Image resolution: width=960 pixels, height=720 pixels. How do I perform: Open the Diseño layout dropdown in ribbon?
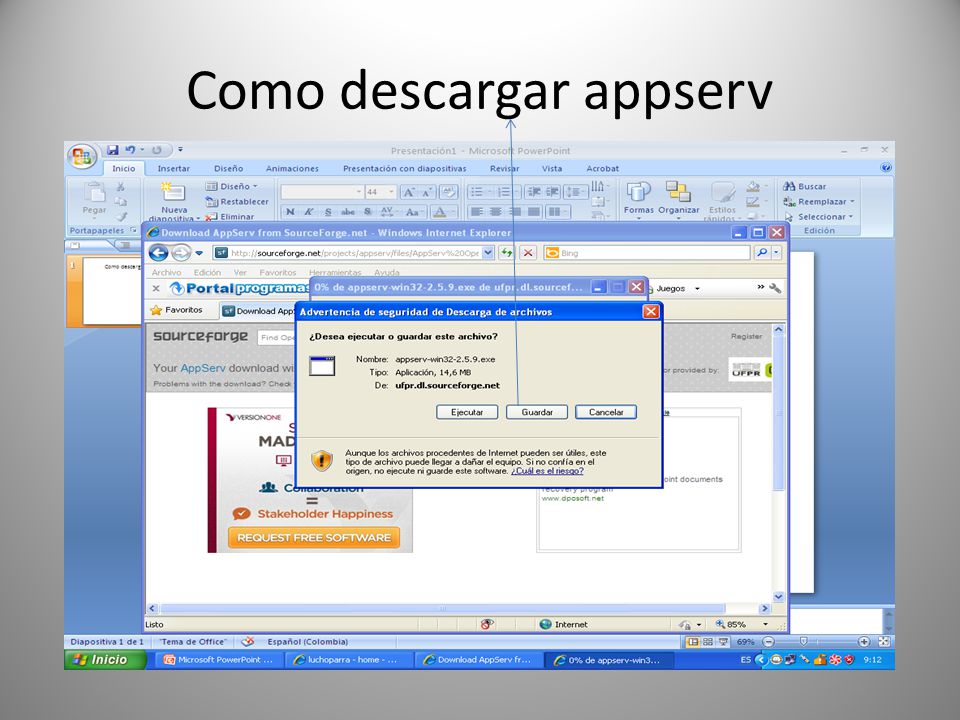point(231,186)
